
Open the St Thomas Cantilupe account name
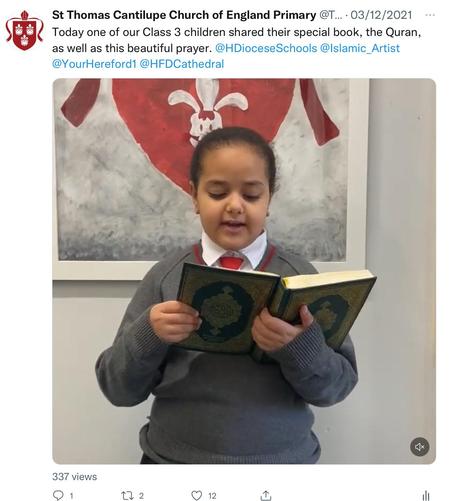coord(184,15)
